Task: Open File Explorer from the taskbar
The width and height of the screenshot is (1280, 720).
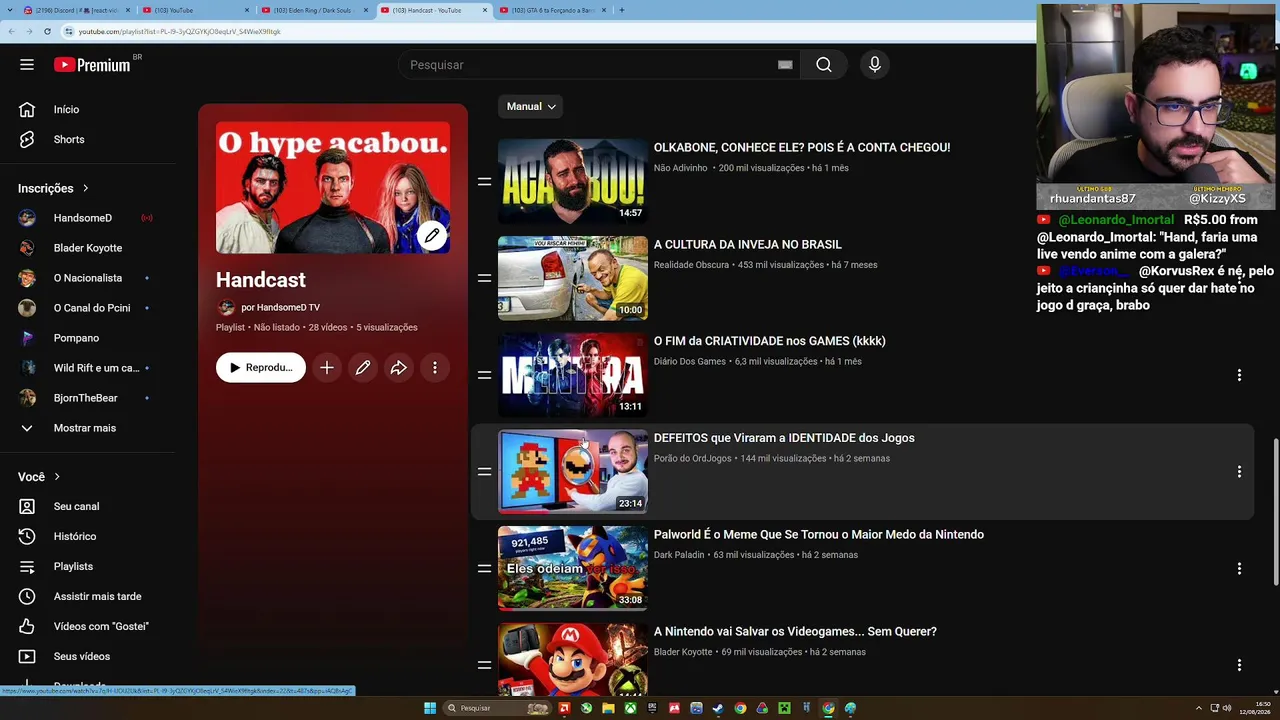Action: tap(608, 708)
